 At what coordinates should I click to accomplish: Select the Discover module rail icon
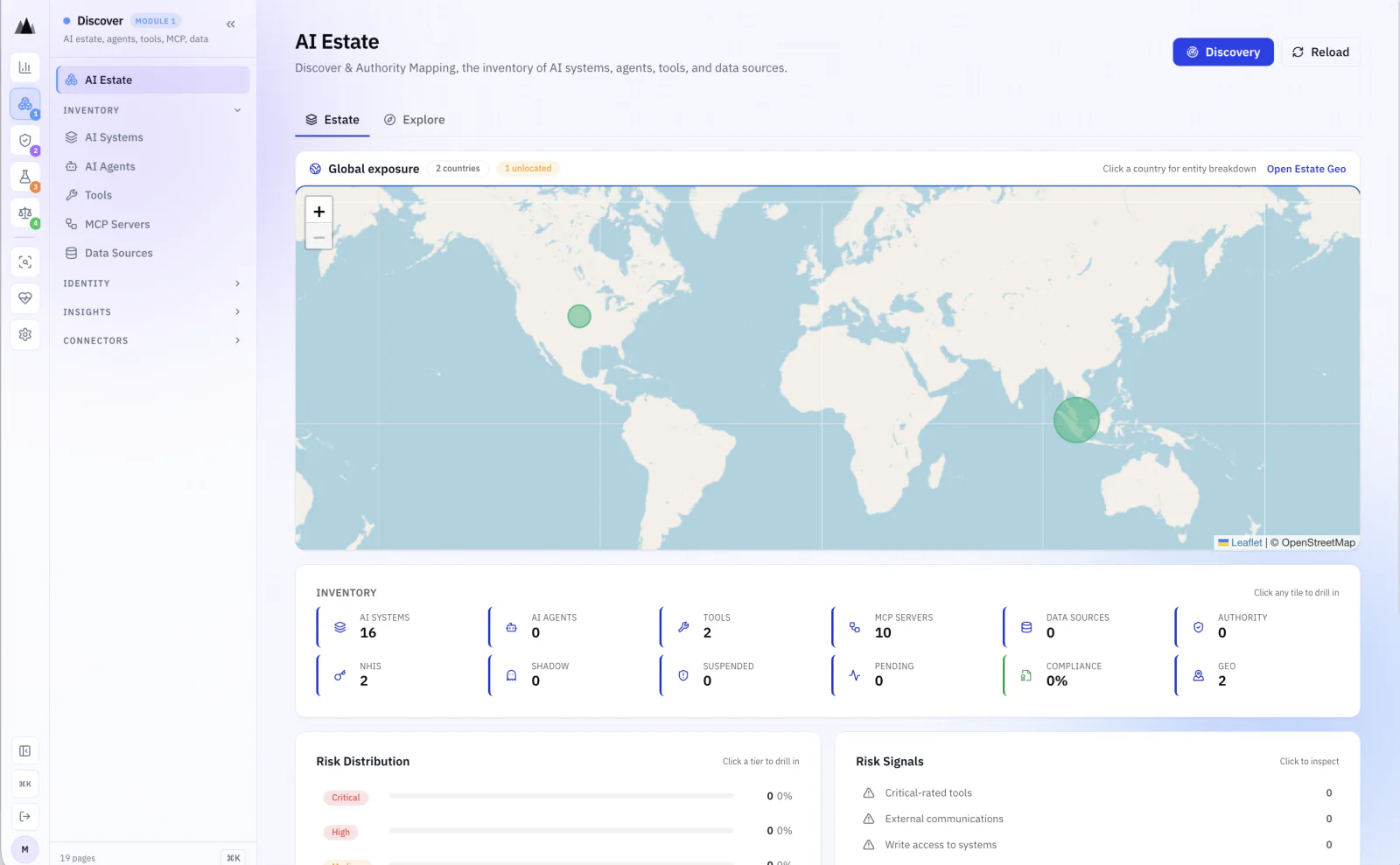click(25, 104)
